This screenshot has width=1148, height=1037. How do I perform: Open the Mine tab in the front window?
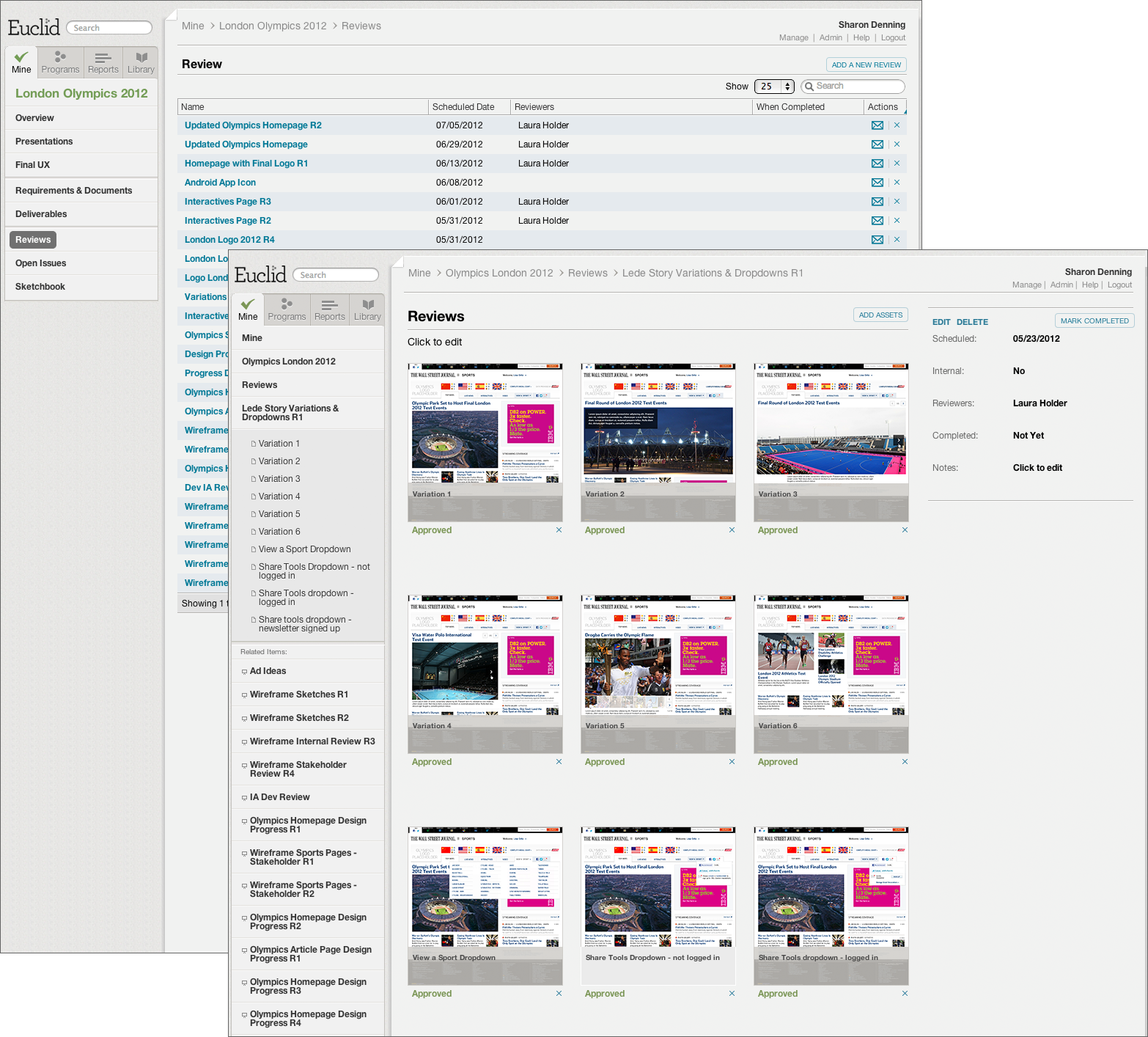pyautogui.click(x=248, y=309)
